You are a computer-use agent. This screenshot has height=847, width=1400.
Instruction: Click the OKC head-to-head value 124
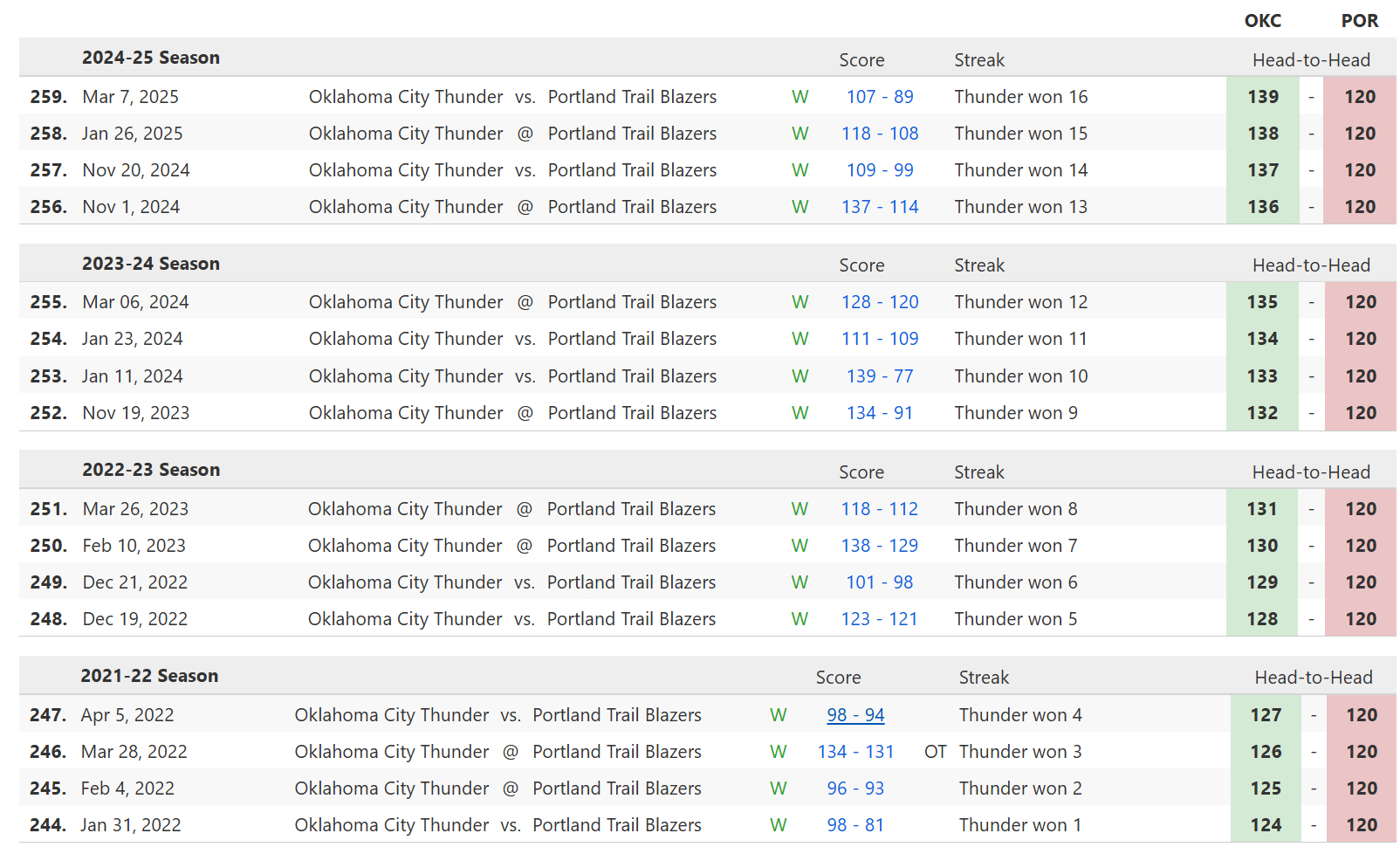coord(1266,825)
